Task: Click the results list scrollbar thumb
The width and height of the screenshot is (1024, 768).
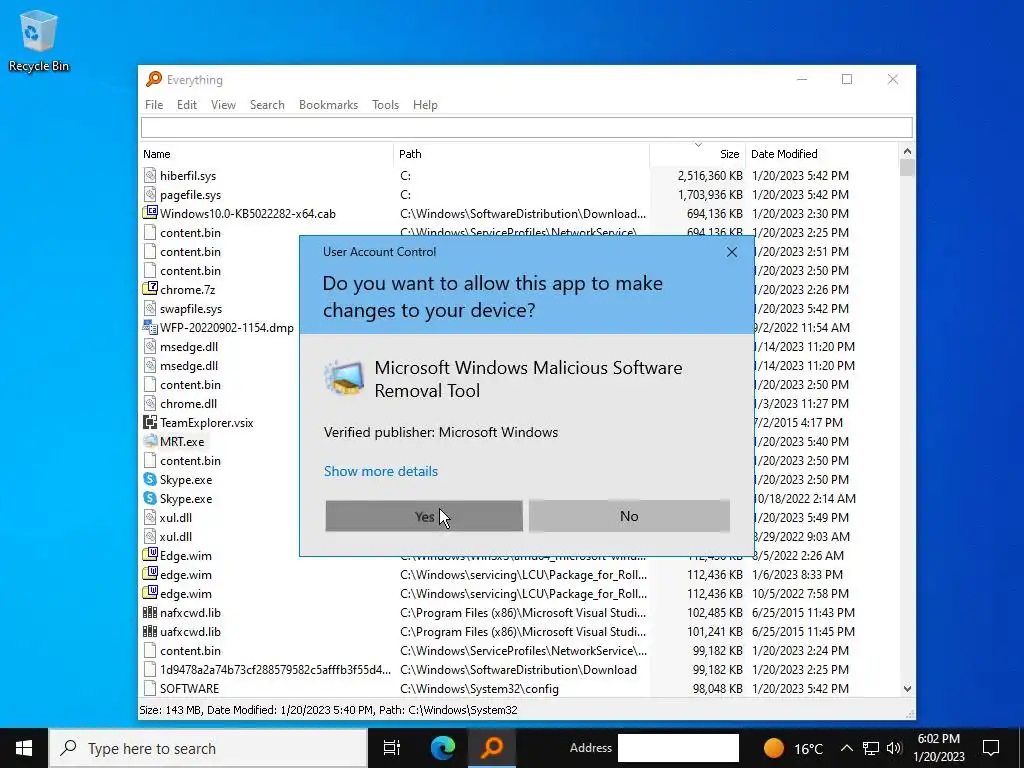Action: 907,168
